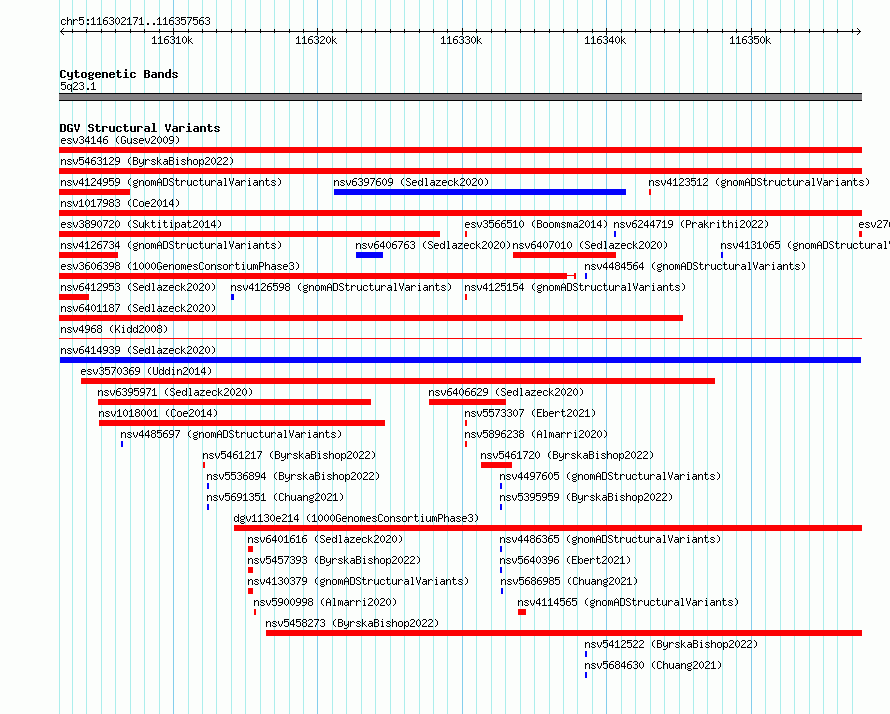
Task: Open nsv5896238 (Almarri2020) variant
Action: tap(536, 434)
